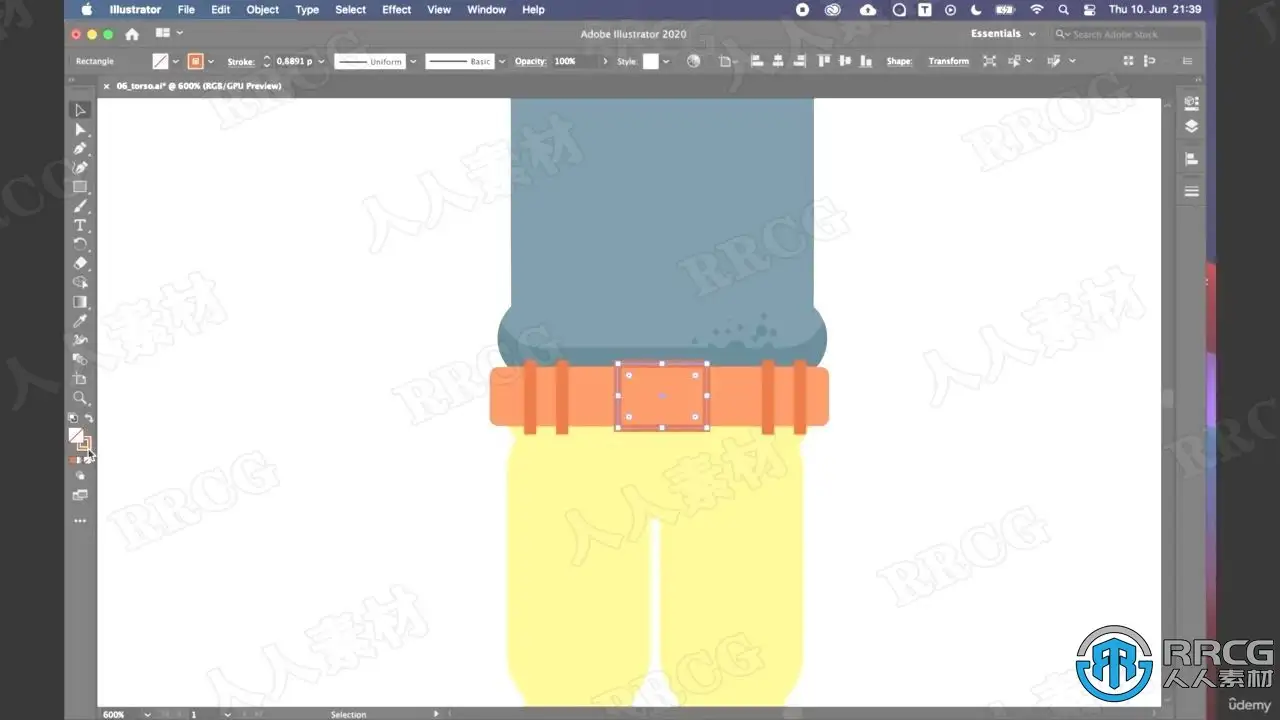1280x720 pixels.
Task: Select the Artboard tool
Action: click(x=80, y=379)
